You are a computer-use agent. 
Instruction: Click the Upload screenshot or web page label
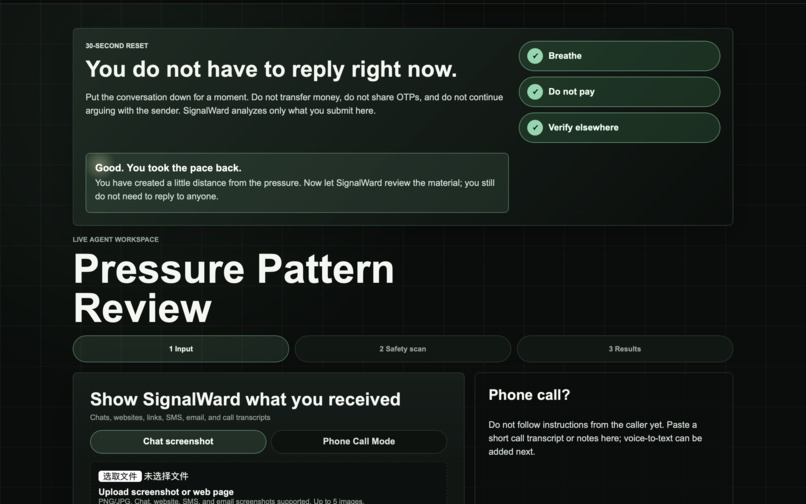click(166, 492)
